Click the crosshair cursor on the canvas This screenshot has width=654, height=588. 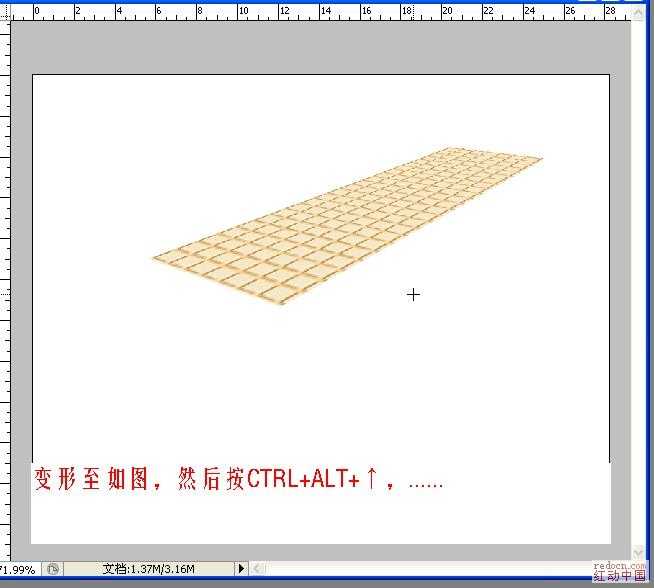(413, 294)
